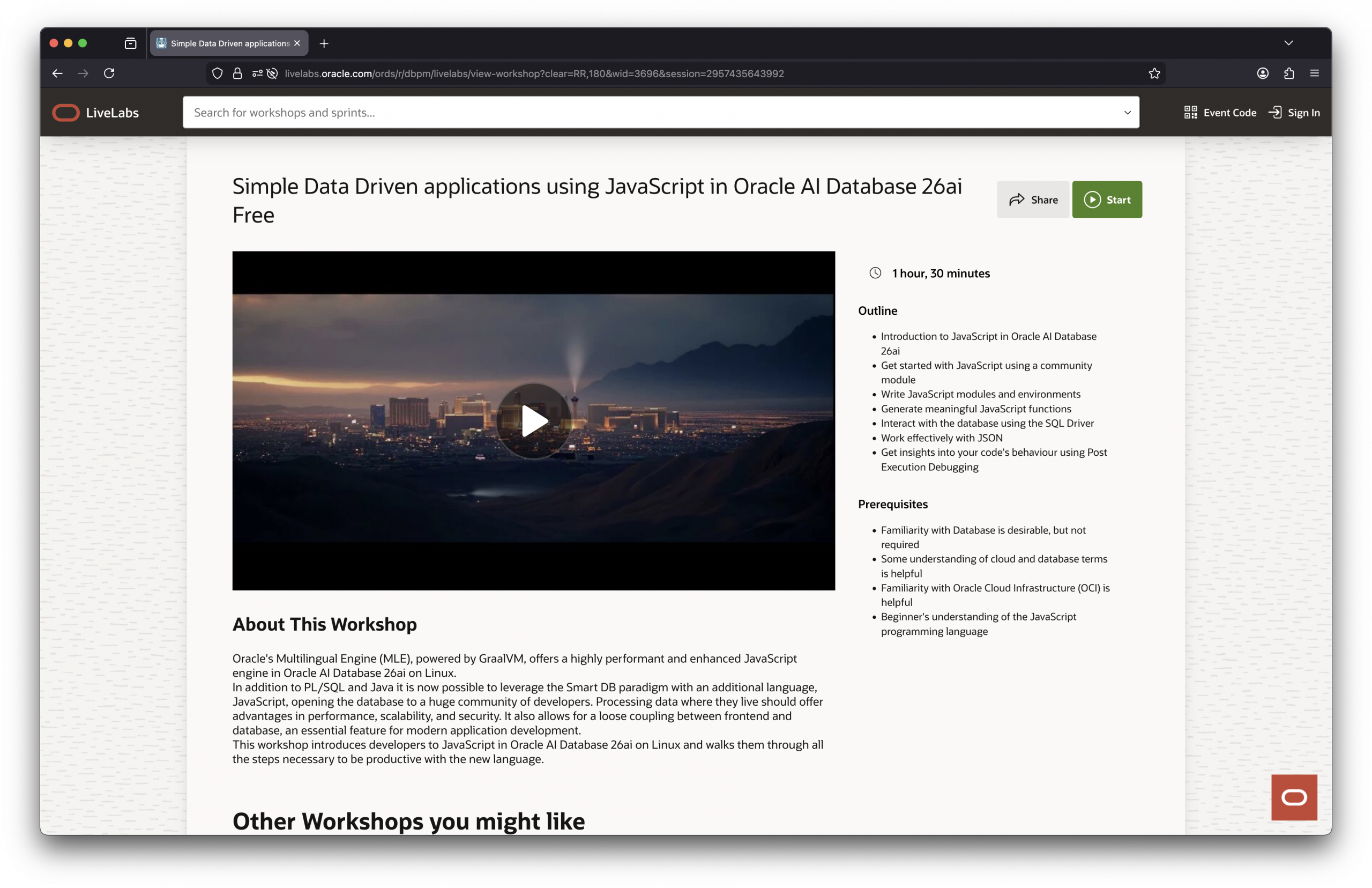The width and height of the screenshot is (1372, 888).
Task: Click the blocked-permissions icon in address bar
Action: (272, 73)
